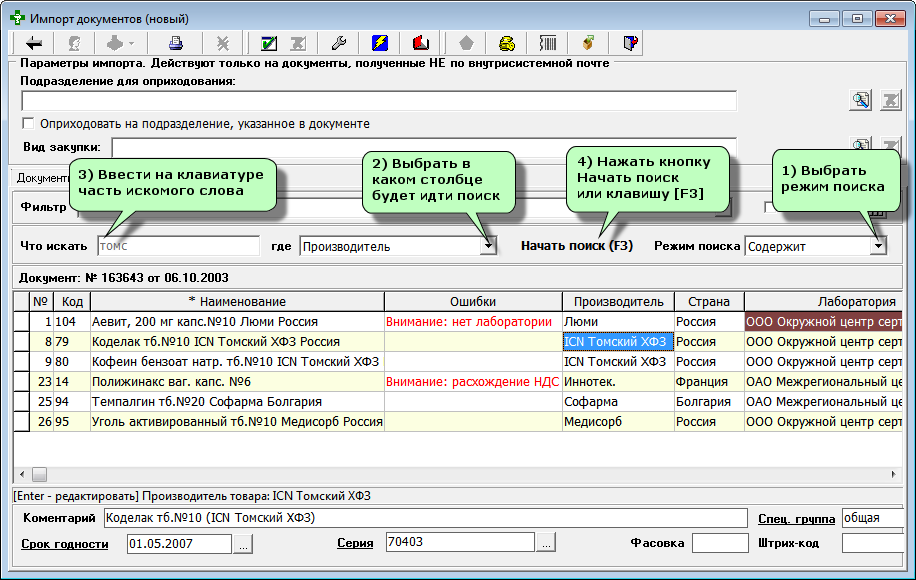This screenshot has width=916, height=580.
Task: Click the yellow lightning bolt icon
Action: click(x=380, y=43)
